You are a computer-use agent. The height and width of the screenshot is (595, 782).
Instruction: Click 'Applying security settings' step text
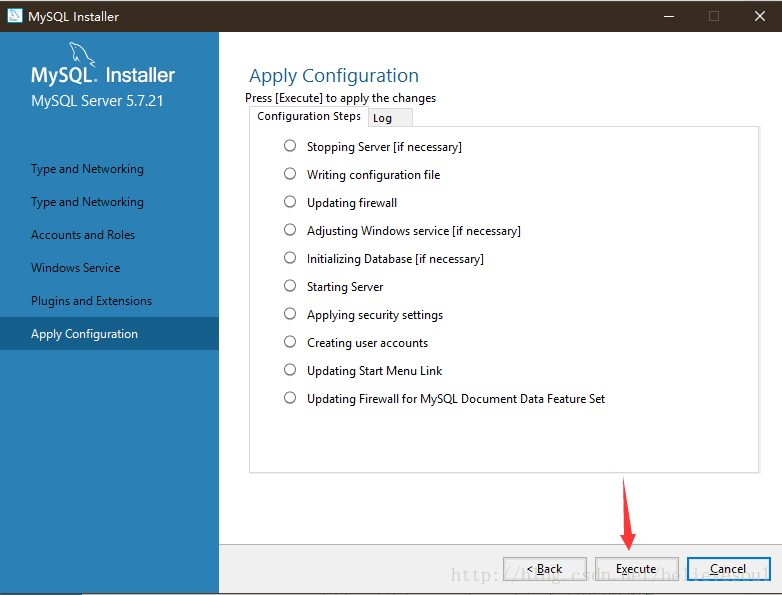tap(375, 315)
